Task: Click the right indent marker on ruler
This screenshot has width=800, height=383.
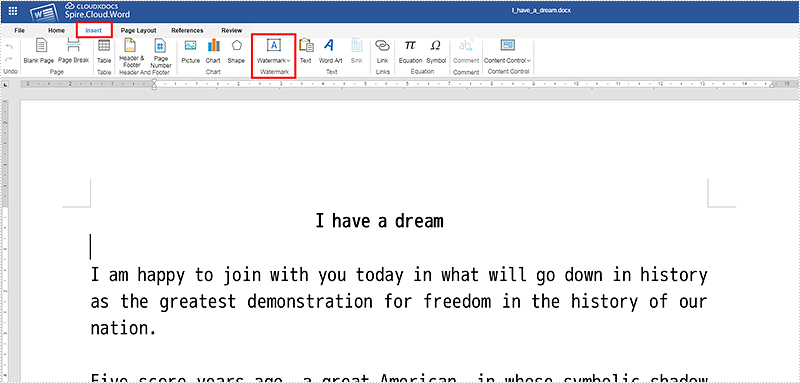Action: click(772, 85)
